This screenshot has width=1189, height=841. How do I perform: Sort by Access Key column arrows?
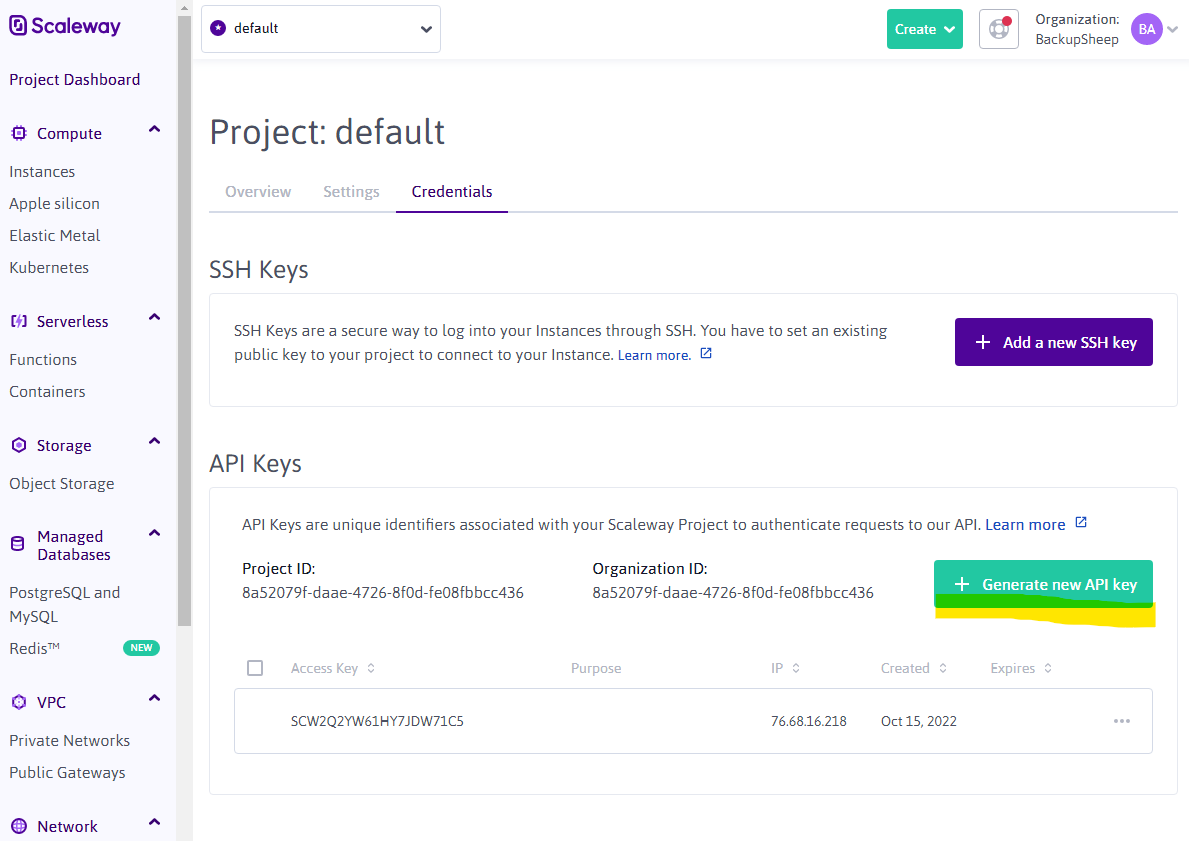click(x=371, y=668)
